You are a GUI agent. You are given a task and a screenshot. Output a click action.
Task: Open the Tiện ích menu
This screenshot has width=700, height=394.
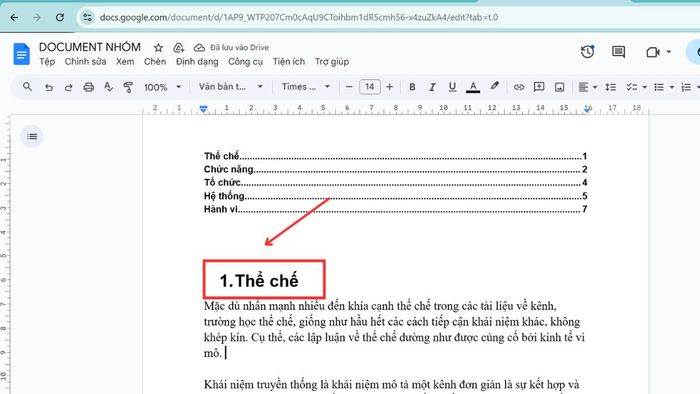click(x=289, y=62)
